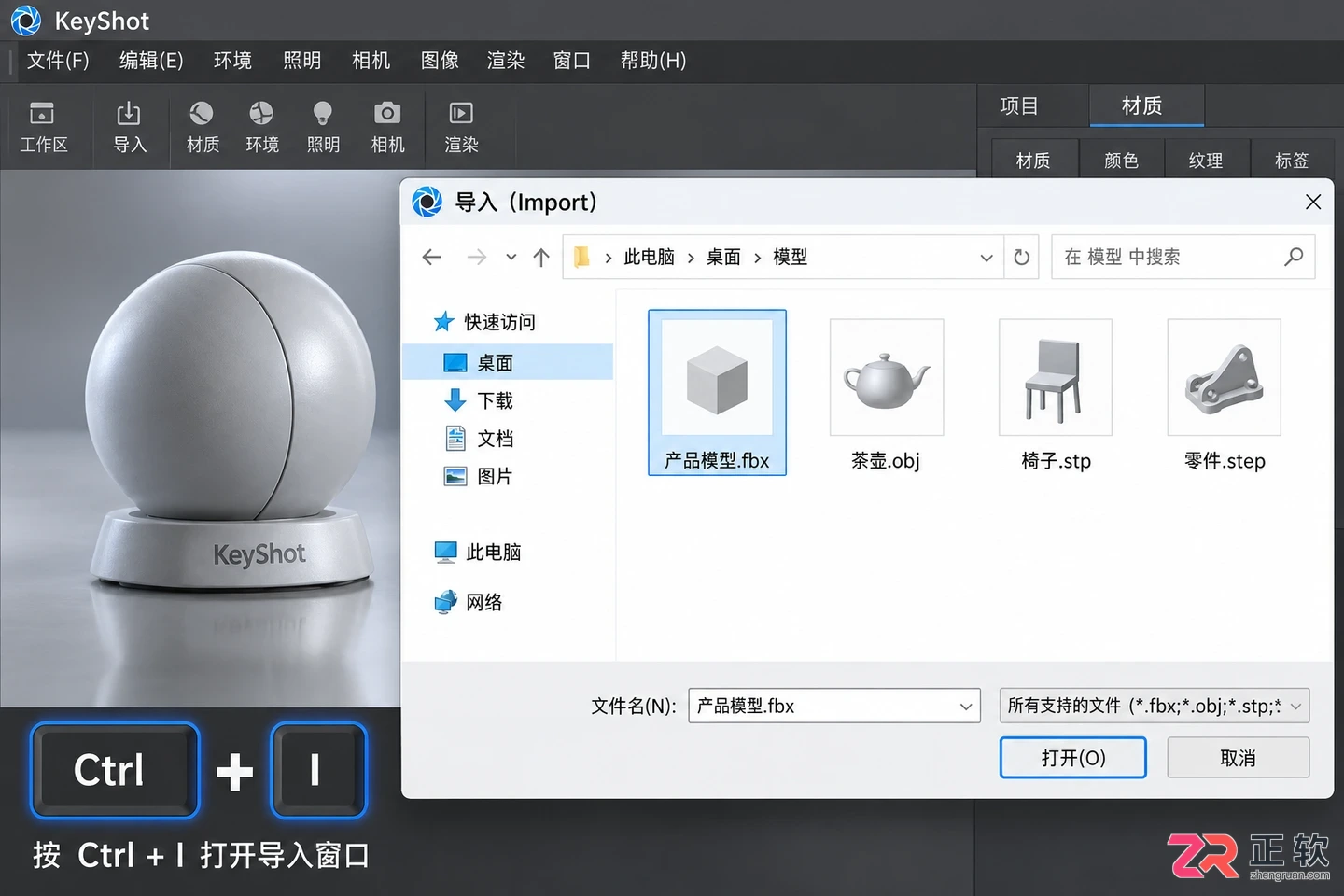Select the 材质 sub-tab

[1033, 161]
